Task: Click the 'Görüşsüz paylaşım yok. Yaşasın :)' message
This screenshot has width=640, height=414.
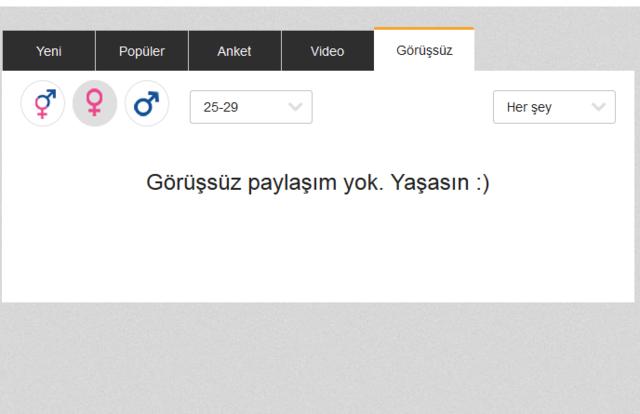Action: (318, 183)
